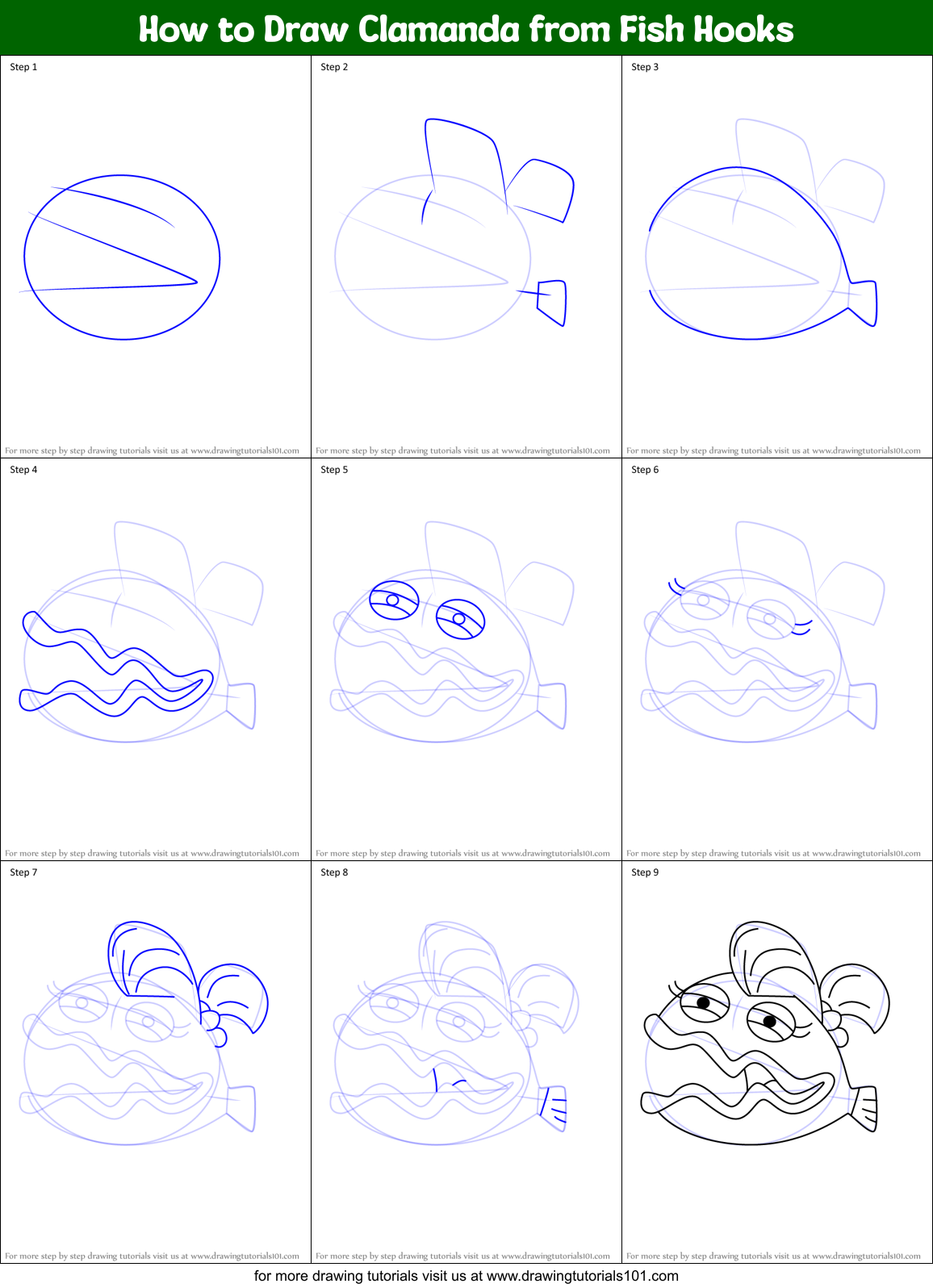Click the bottom footer text mentioning www.drawingtutorials101.com

466,1276
